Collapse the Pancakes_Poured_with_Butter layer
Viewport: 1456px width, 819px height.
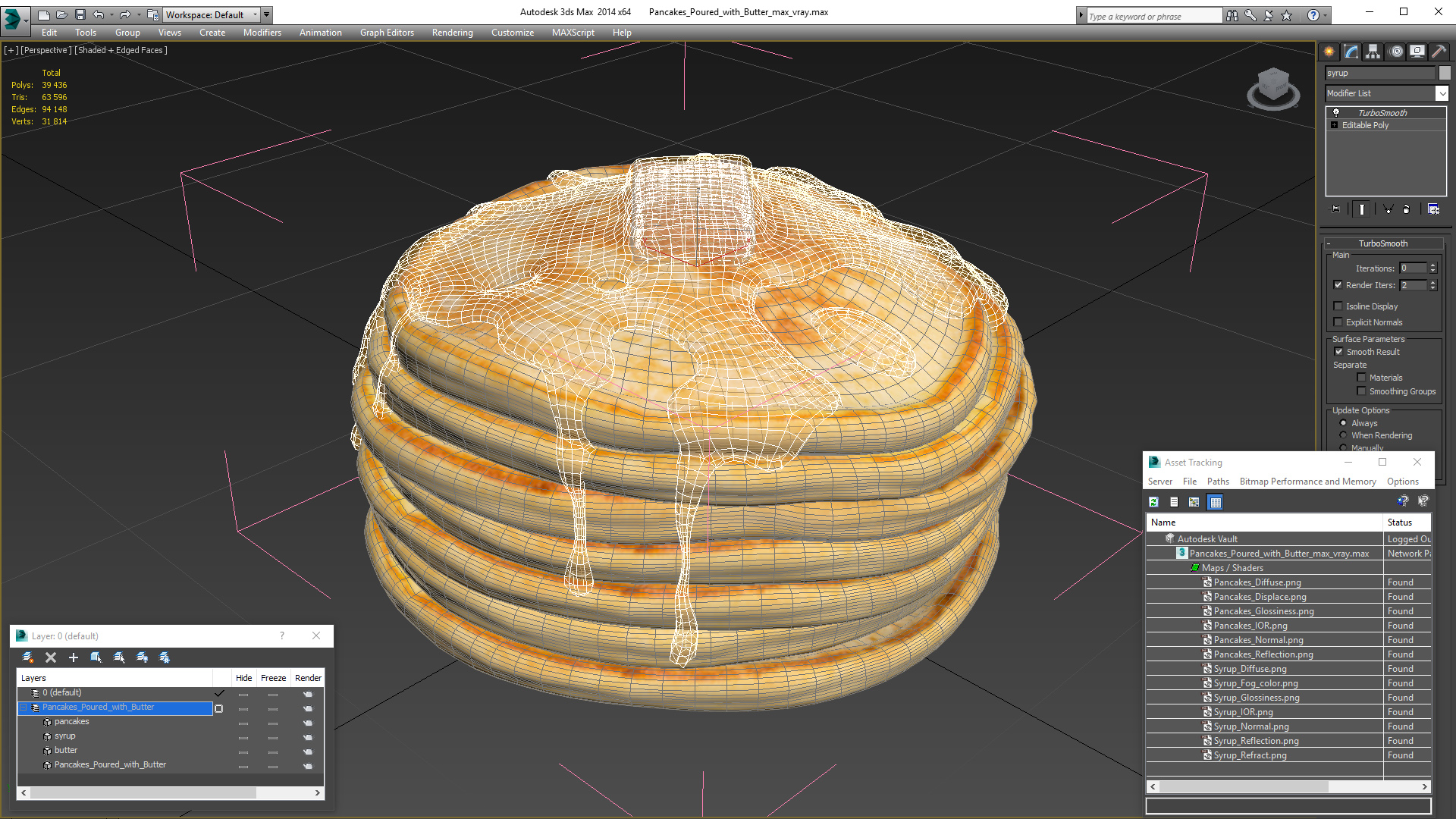pos(24,708)
